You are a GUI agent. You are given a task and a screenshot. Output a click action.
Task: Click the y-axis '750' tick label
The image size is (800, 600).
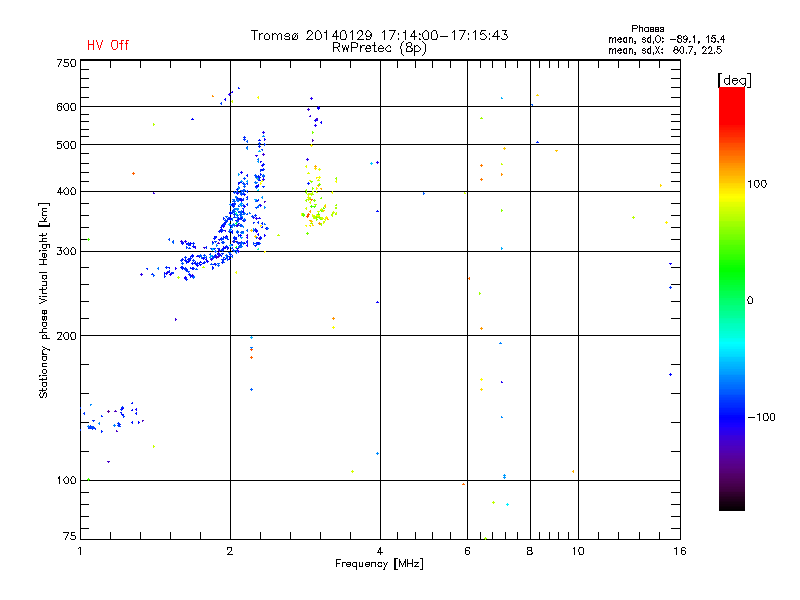(66, 63)
